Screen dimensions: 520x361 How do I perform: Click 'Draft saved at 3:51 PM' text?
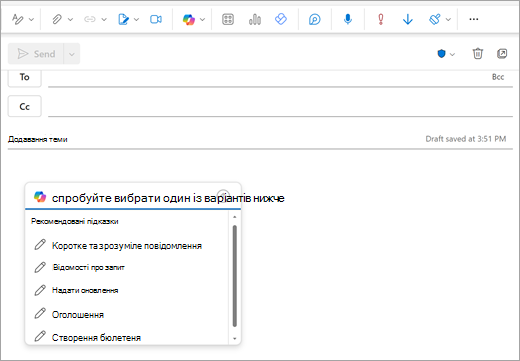[466, 139]
